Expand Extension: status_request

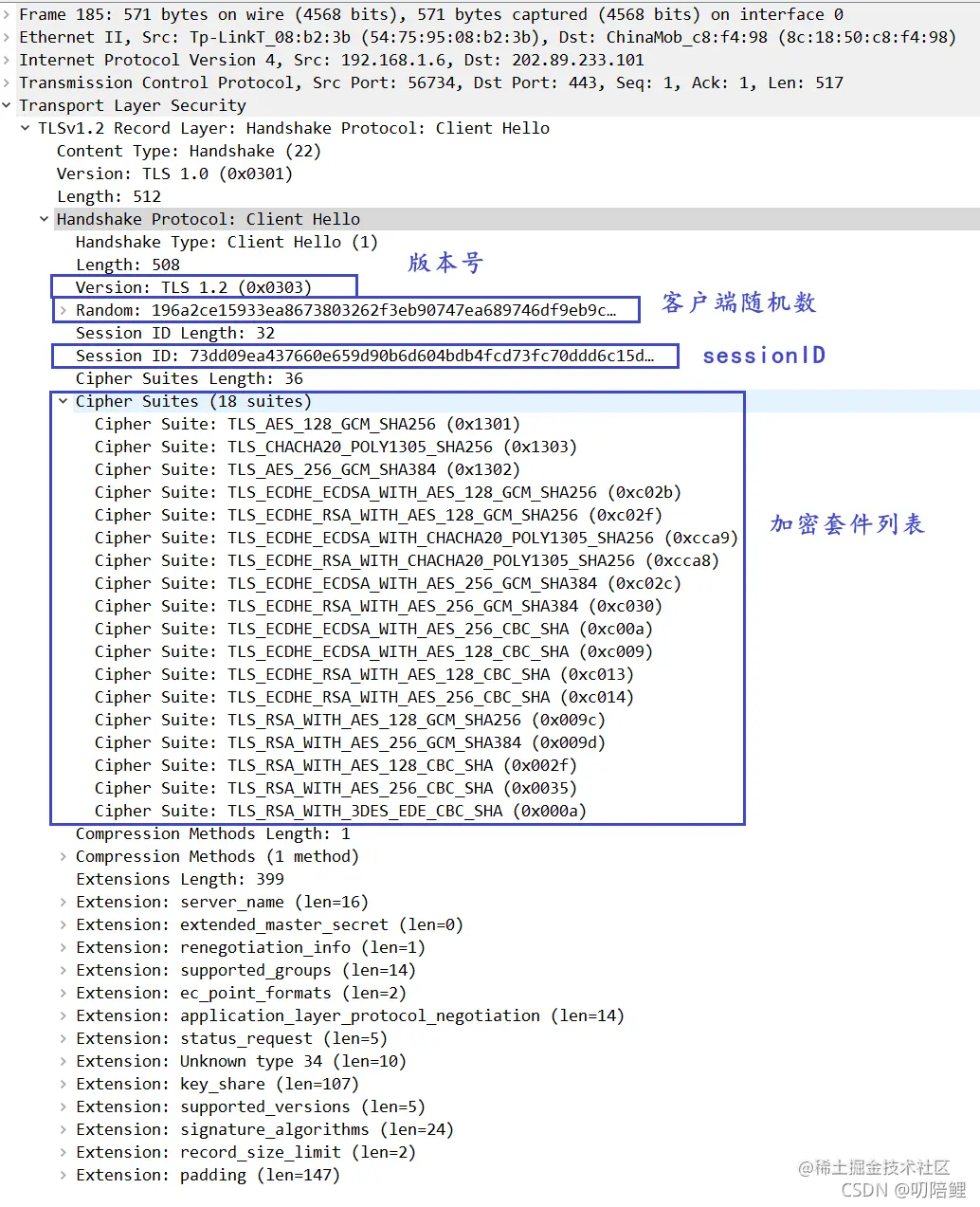64,1038
